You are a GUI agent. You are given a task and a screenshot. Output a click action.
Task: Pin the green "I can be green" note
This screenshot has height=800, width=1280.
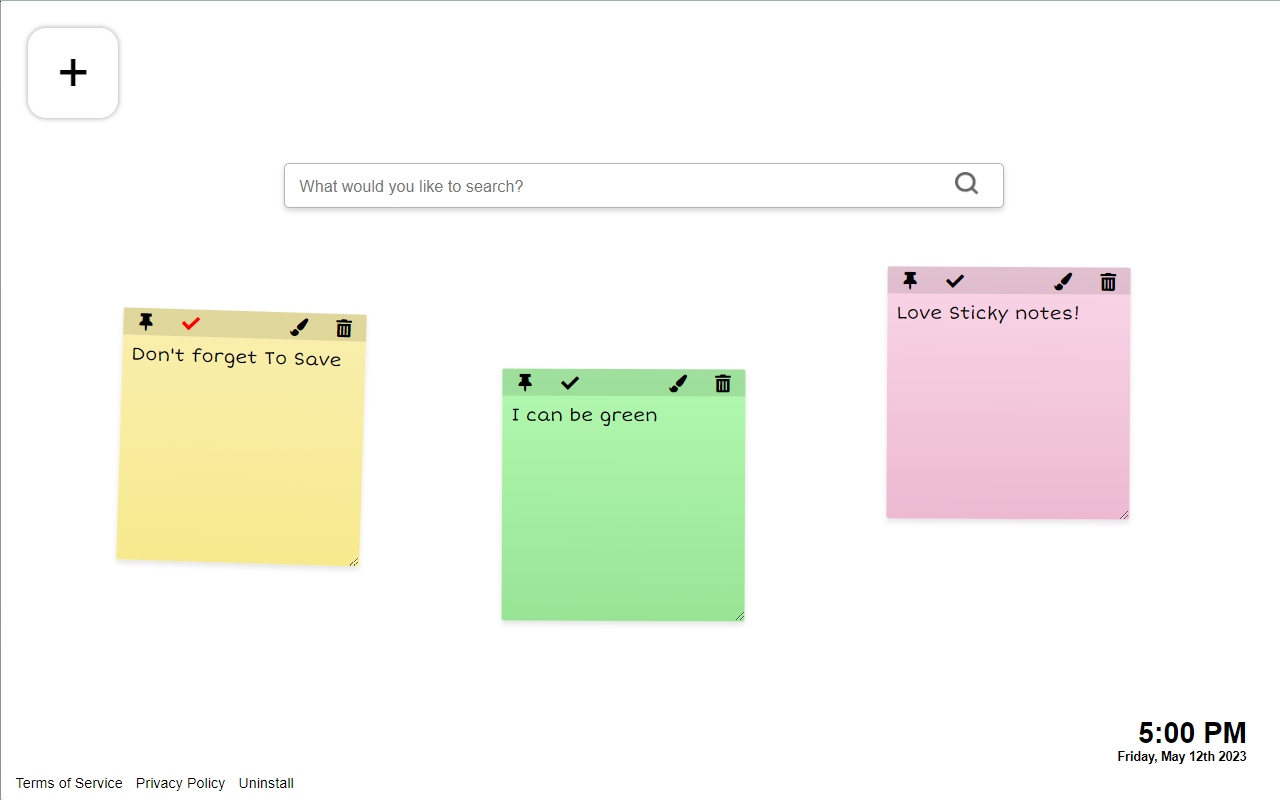pos(525,382)
